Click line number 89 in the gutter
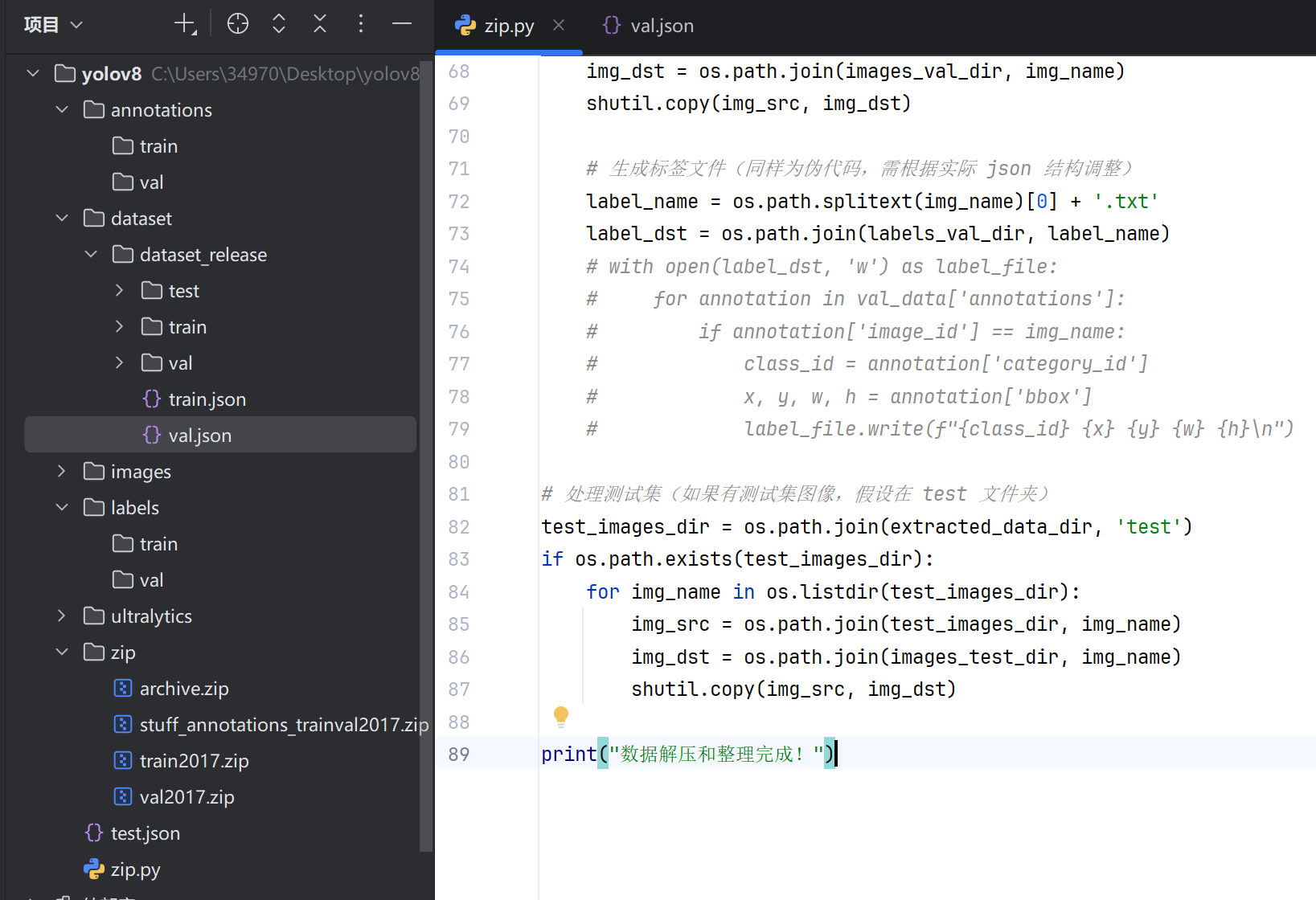 [459, 755]
